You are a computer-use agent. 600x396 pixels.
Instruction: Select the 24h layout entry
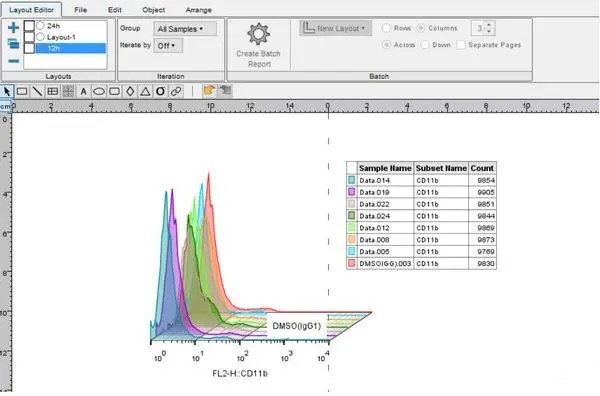coord(53,26)
